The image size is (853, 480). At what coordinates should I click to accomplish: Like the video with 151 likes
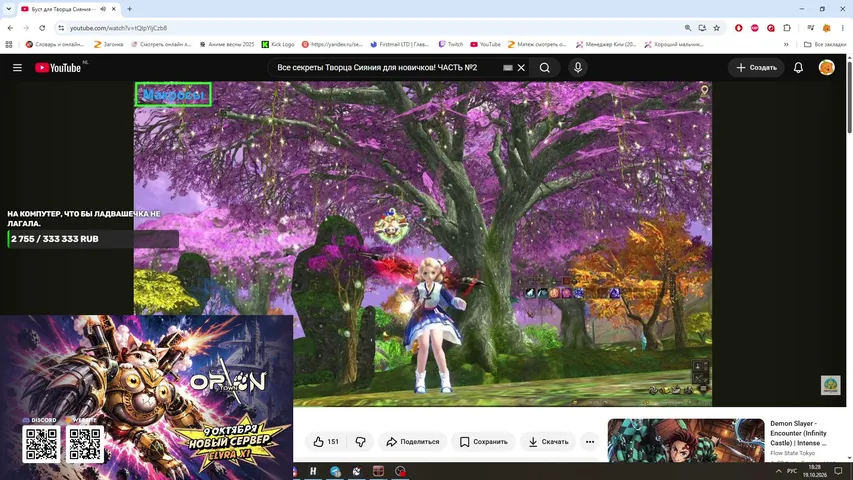tap(326, 442)
